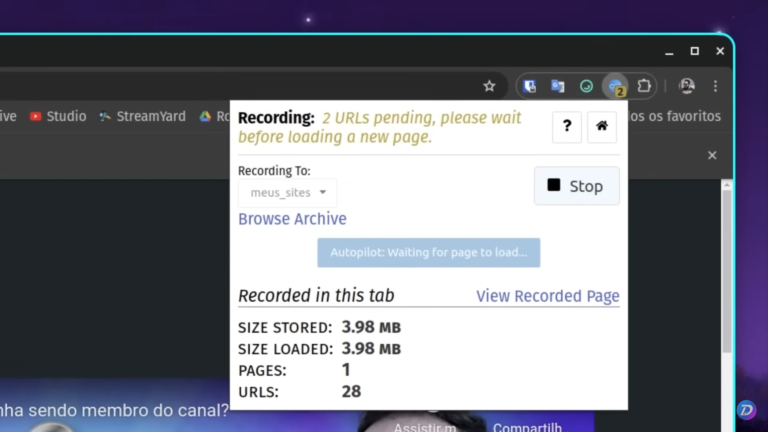Dismiss the bar with the X below bookmarks

click(x=712, y=155)
